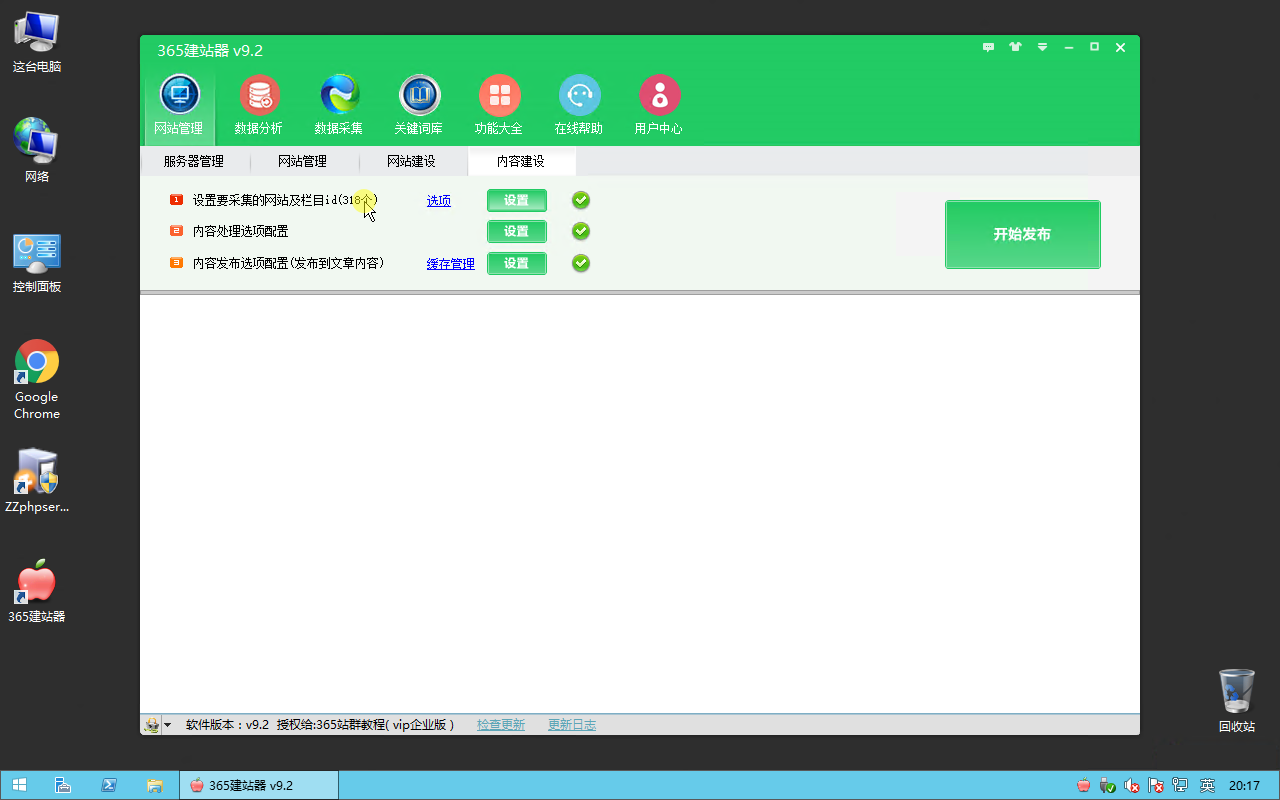Click the 内容处理选项配置 step text
Image resolution: width=1280 pixels, height=800 pixels.
(x=241, y=231)
